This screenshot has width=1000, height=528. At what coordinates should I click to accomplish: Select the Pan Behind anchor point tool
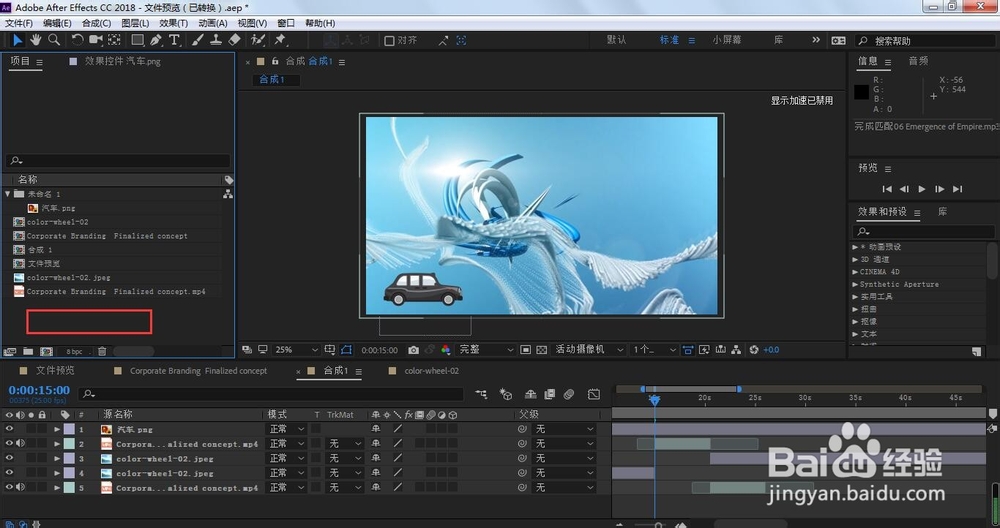coord(114,40)
